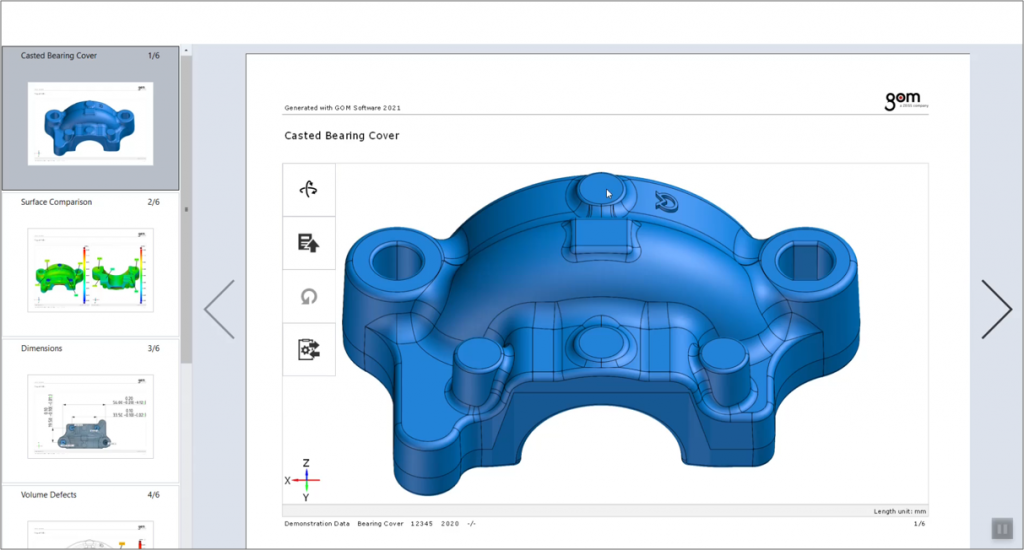This screenshot has height=550, width=1024.
Task: Click the 'Casted Bearing Cover' report heading
Action: pos(342,136)
